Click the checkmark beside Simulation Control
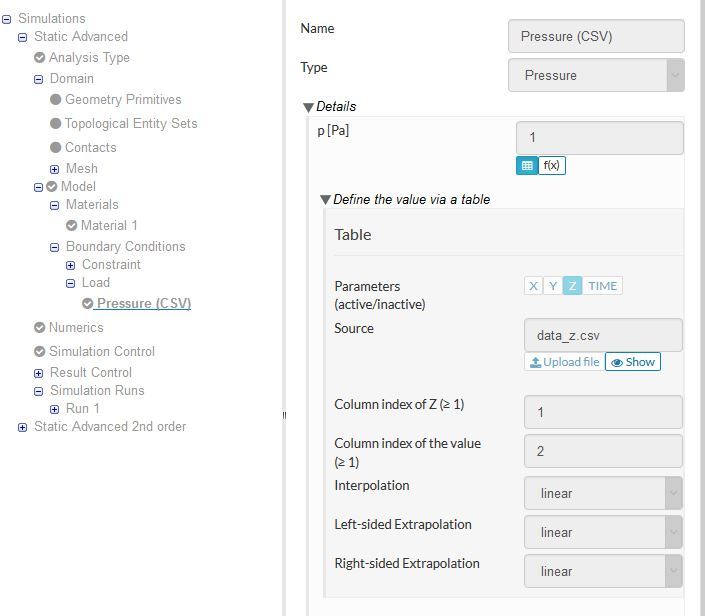705x616 pixels. (x=40, y=351)
